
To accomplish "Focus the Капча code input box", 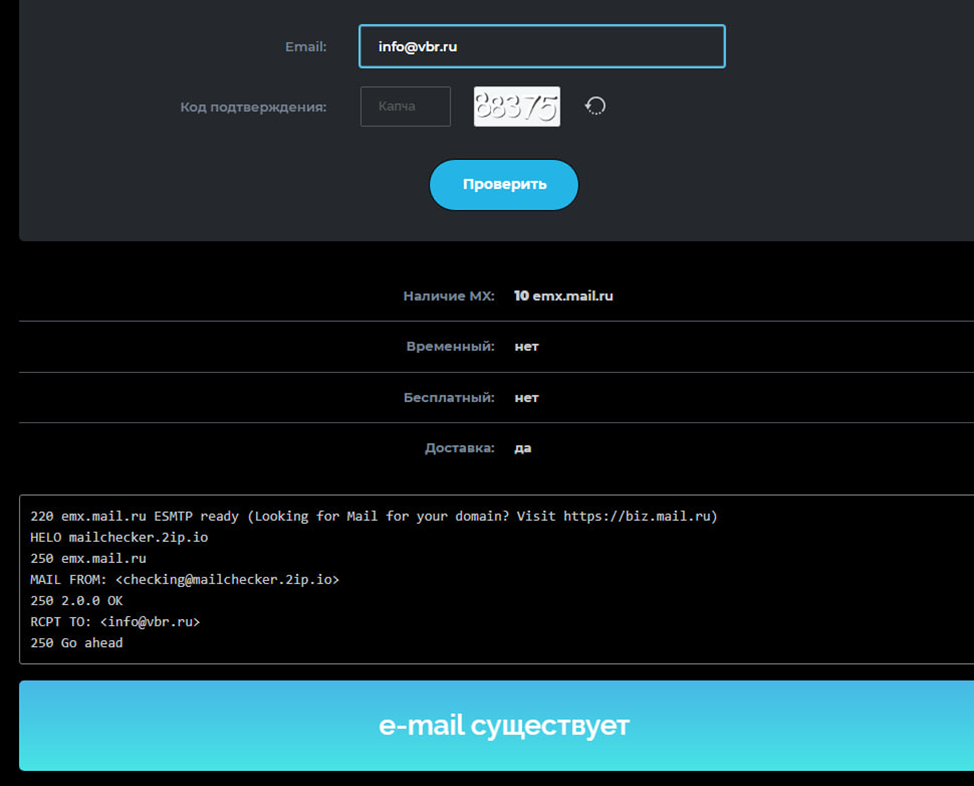I will tap(405, 106).
